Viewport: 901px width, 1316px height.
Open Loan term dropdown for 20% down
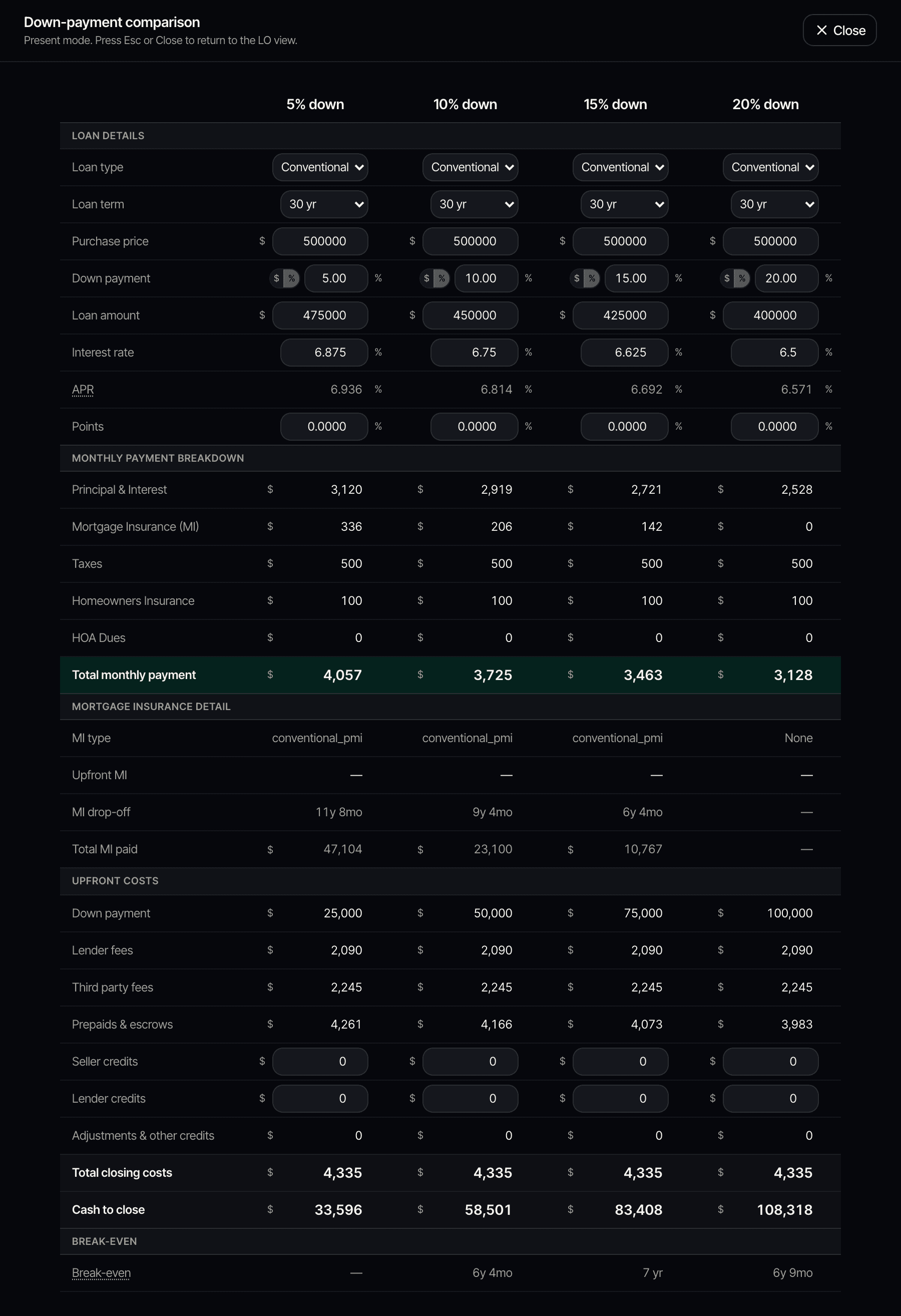[x=774, y=204]
